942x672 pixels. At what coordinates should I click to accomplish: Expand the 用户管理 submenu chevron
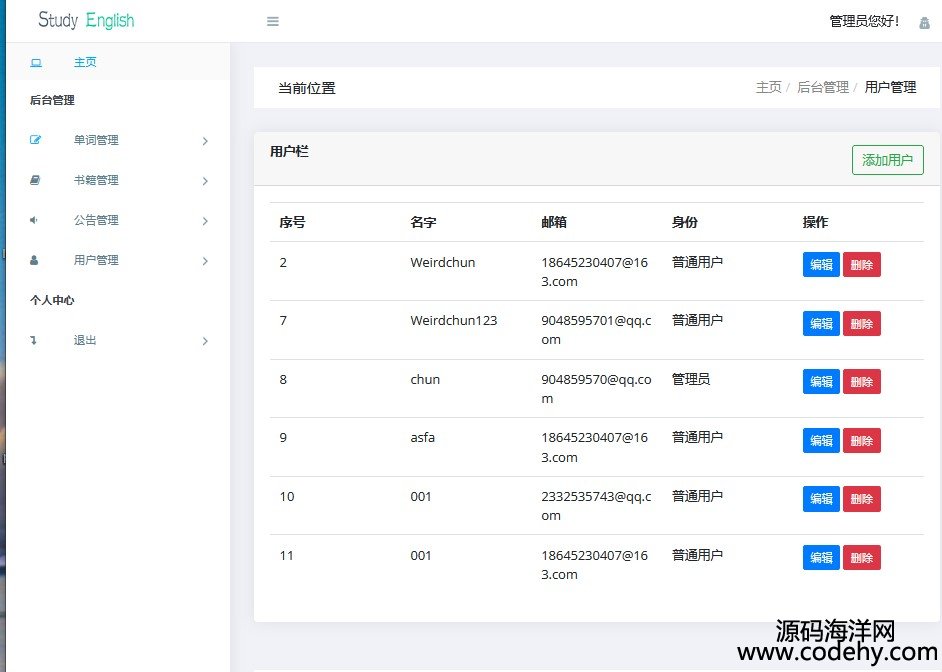pos(205,261)
